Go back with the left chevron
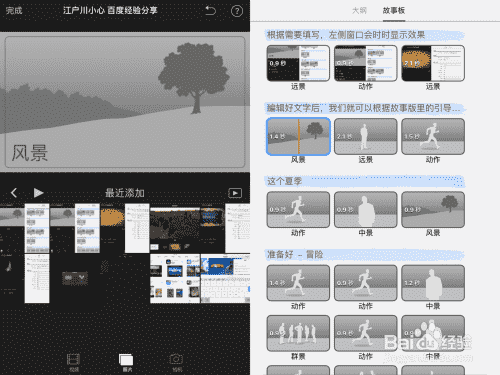 point(14,193)
